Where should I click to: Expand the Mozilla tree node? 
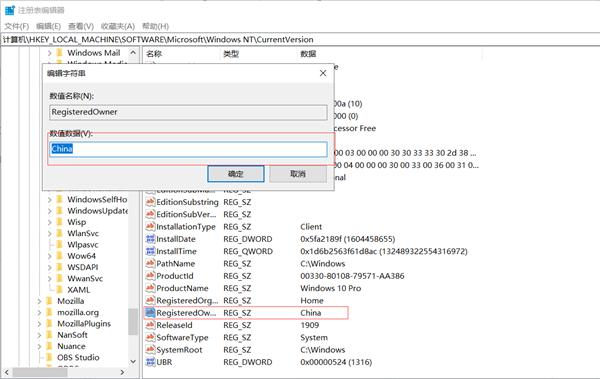pos(39,301)
